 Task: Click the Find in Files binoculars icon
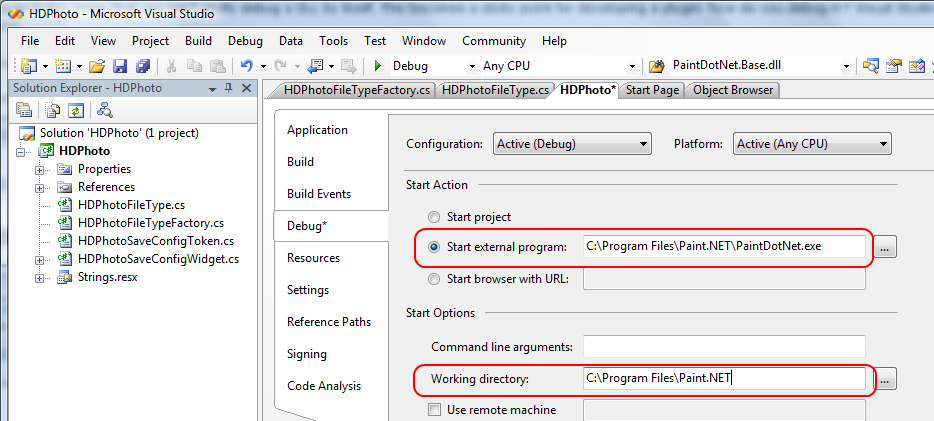[x=656, y=66]
